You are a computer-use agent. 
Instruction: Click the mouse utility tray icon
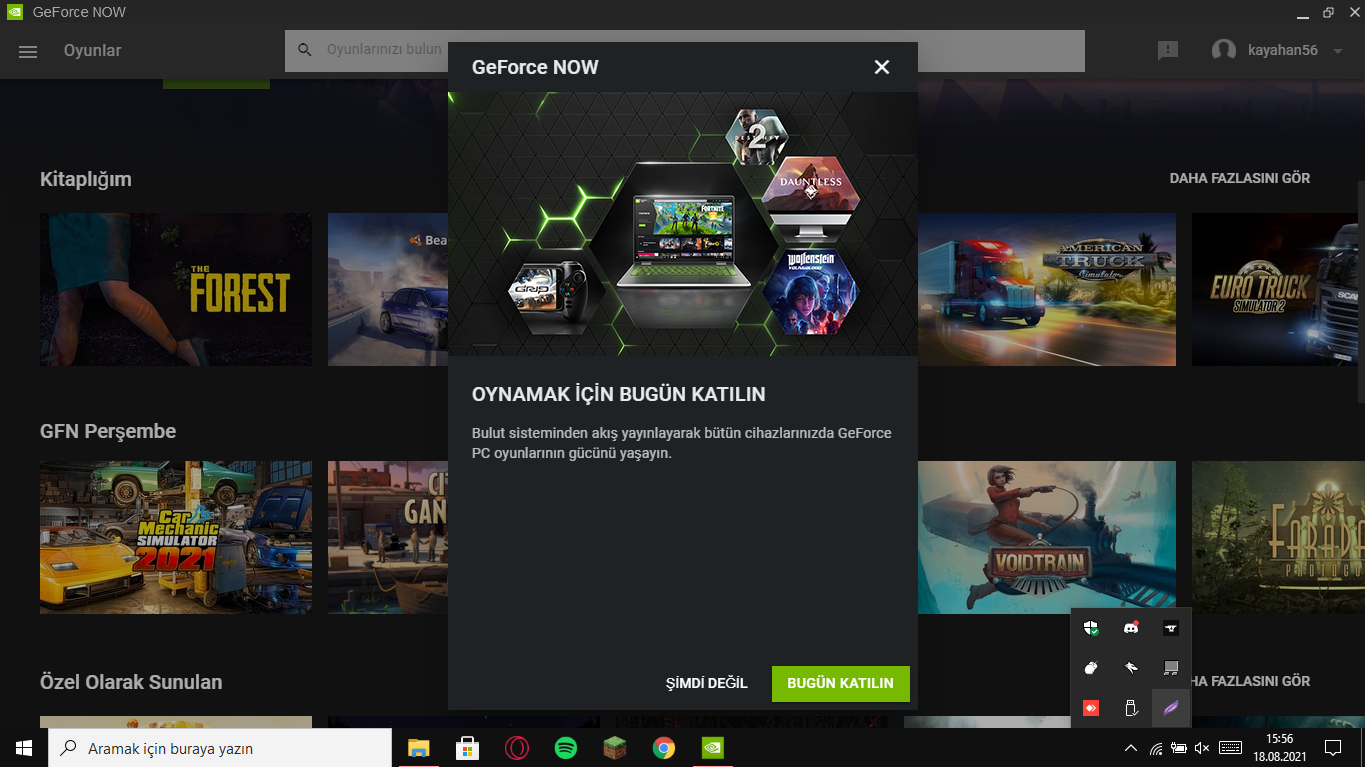[1091, 668]
